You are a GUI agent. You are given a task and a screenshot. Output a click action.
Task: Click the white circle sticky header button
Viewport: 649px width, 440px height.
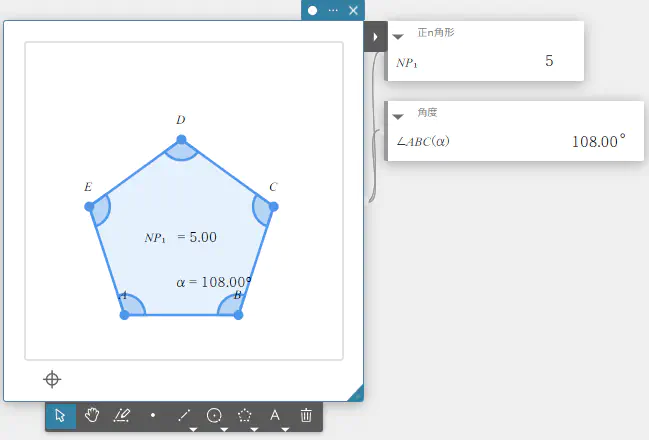[x=313, y=10]
